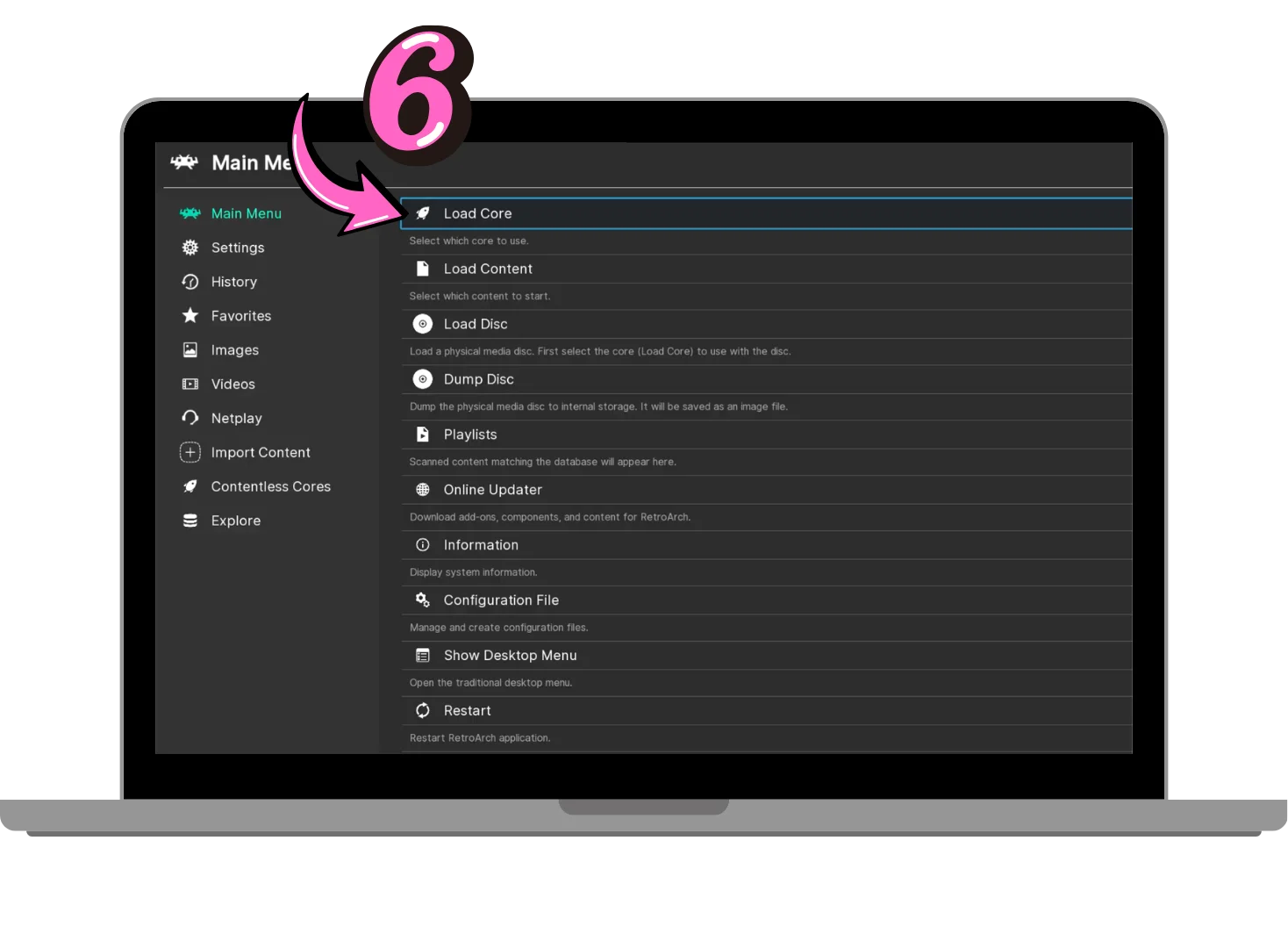Click 'Open the traditional desktop menu.' text
Screen dimensions: 1288x934
[x=490, y=683]
